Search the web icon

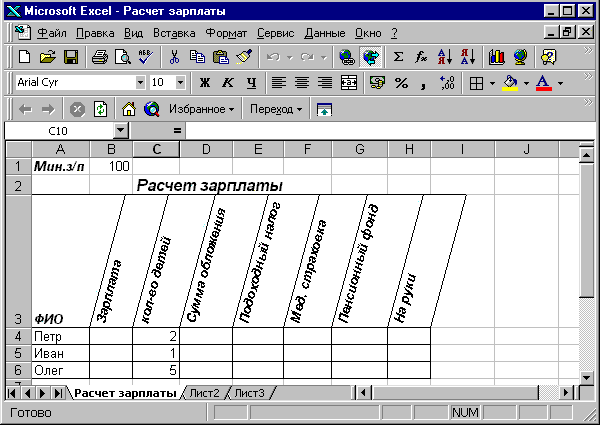pos(152,109)
